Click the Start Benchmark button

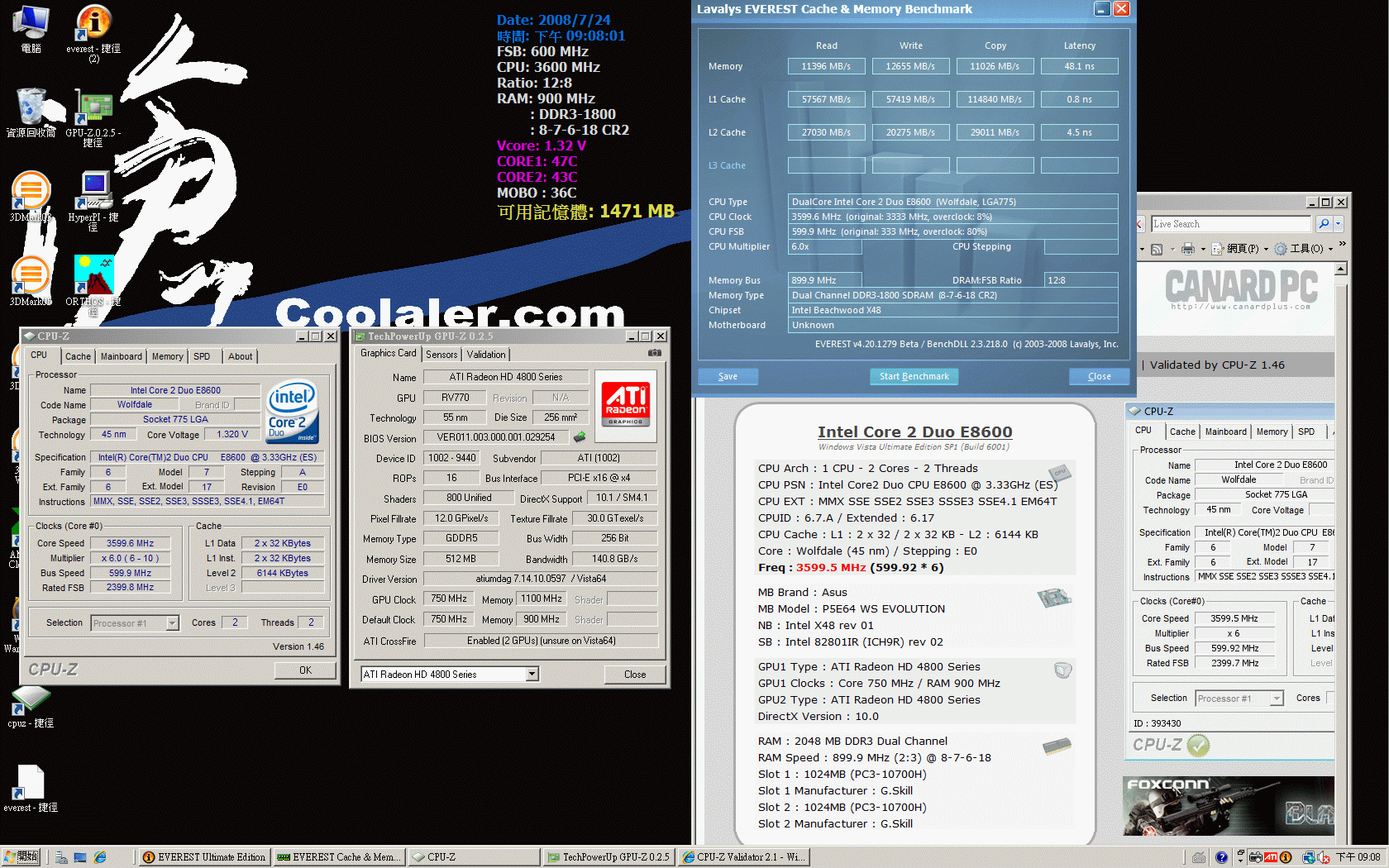914,376
